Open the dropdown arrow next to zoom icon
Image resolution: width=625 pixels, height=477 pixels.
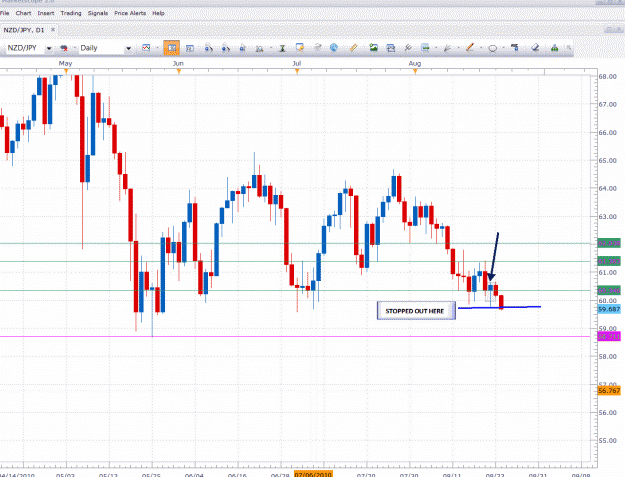tap(271, 48)
